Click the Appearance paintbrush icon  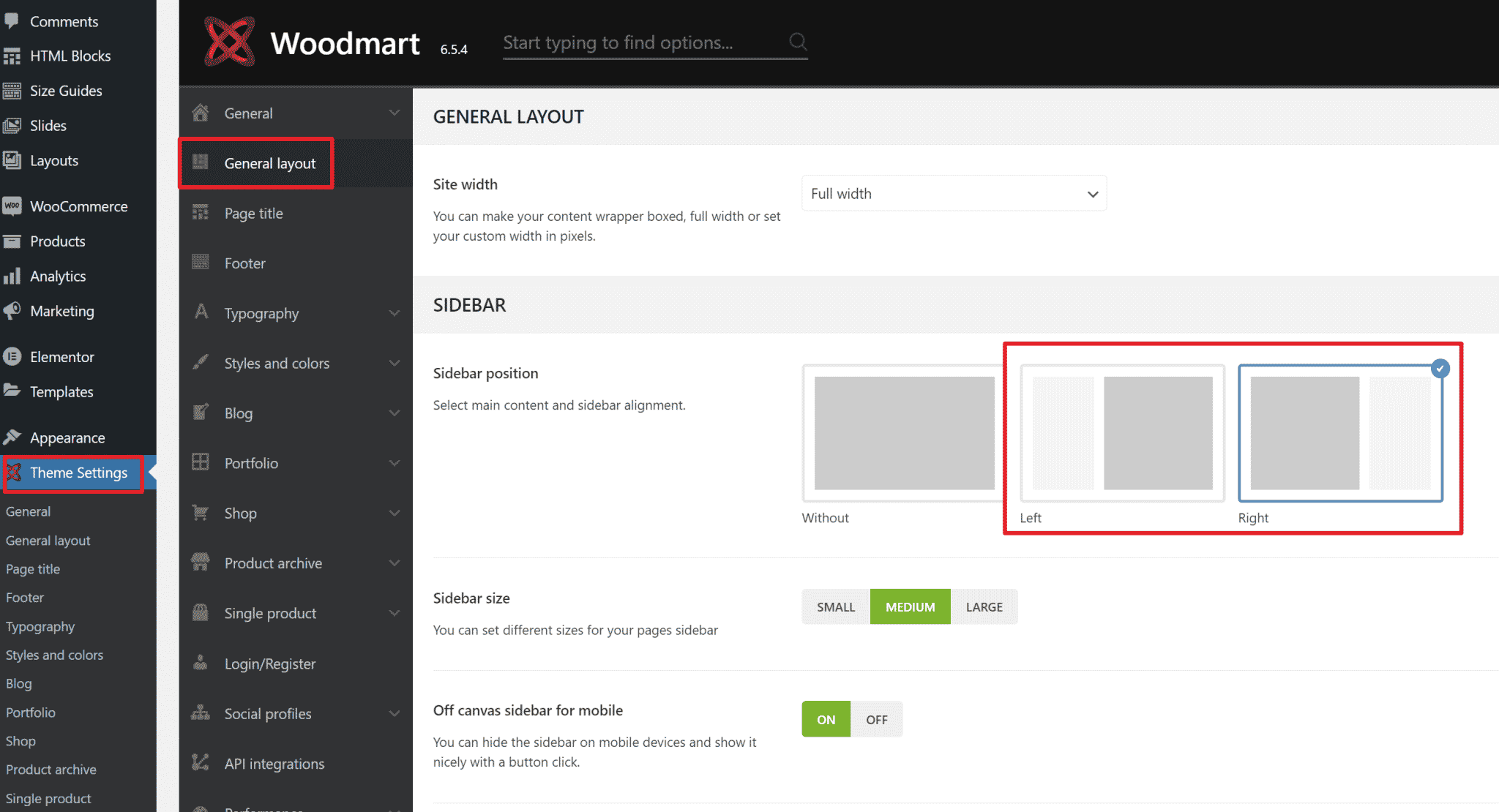pos(12,437)
